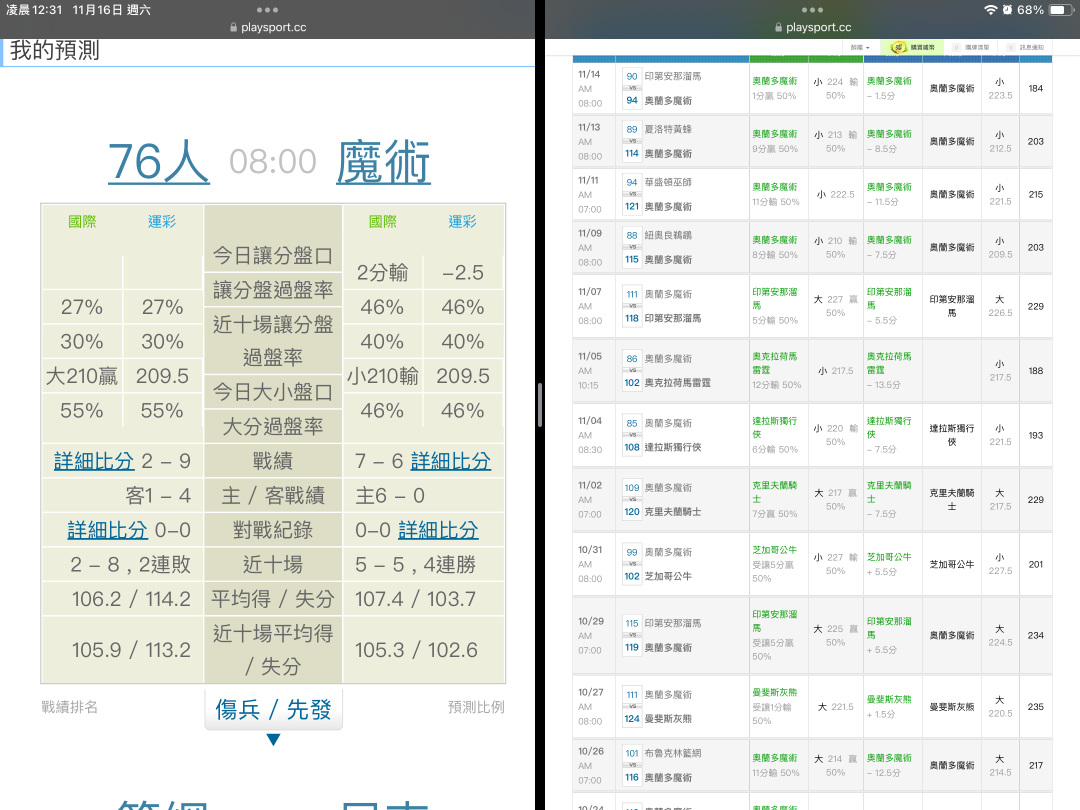The height and width of the screenshot is (810, 1080).
Task: Tap 大210贏 cell
Action: pos(82,376)
